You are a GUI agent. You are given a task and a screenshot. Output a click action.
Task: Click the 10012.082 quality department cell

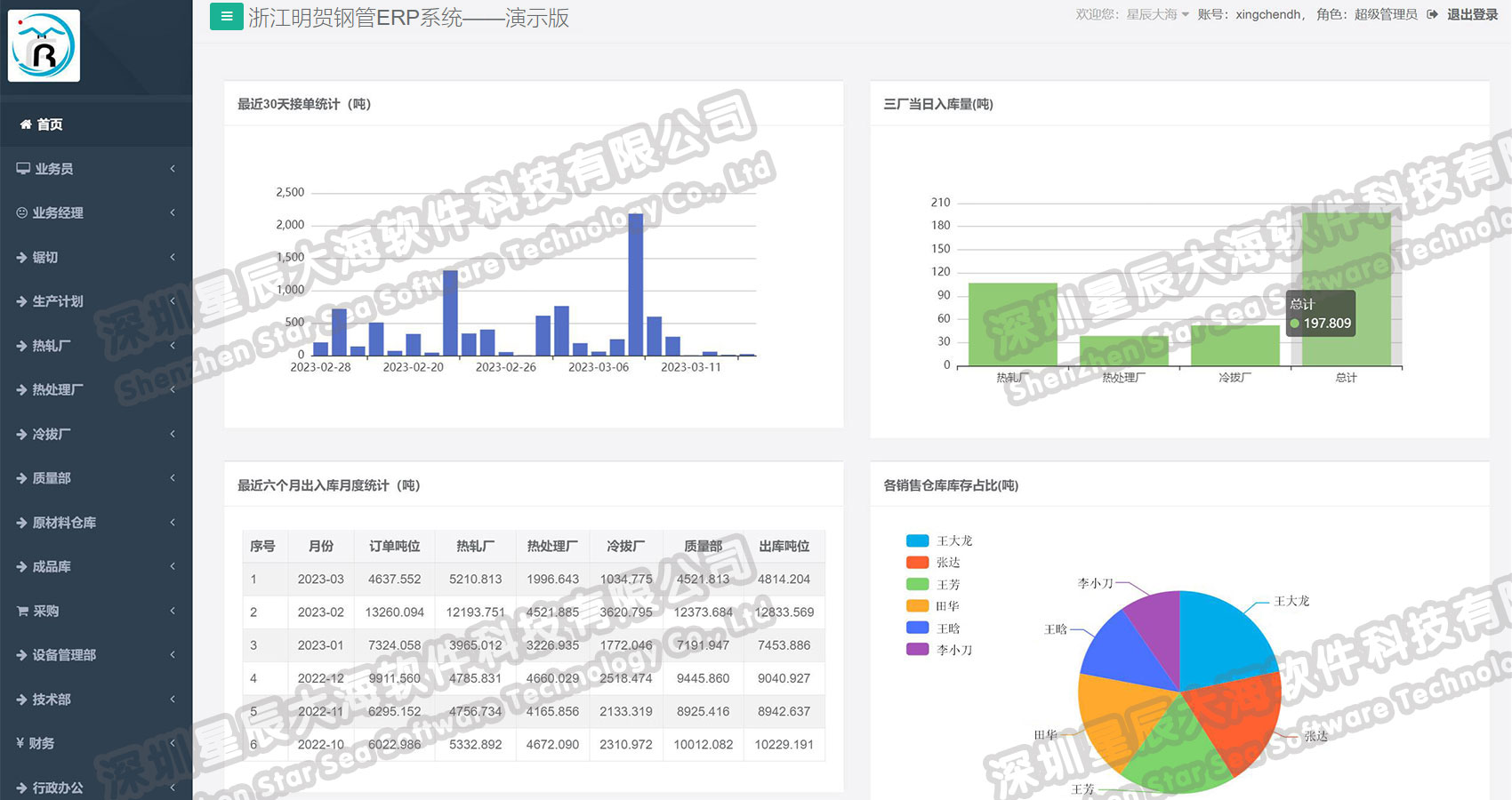tap(703, 745)
